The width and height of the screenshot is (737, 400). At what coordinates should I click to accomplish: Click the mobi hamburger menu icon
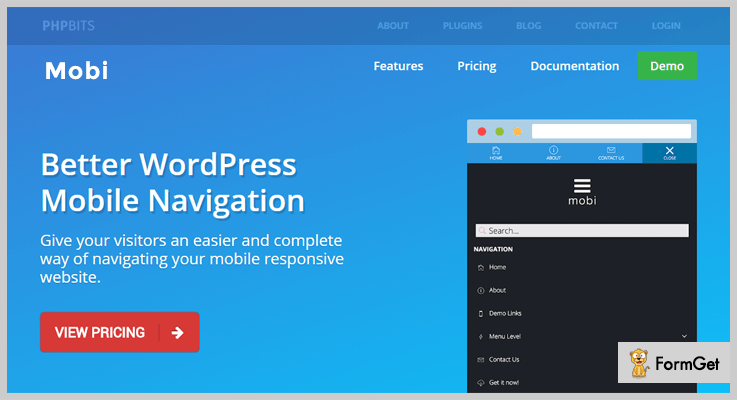coord(582,186)
